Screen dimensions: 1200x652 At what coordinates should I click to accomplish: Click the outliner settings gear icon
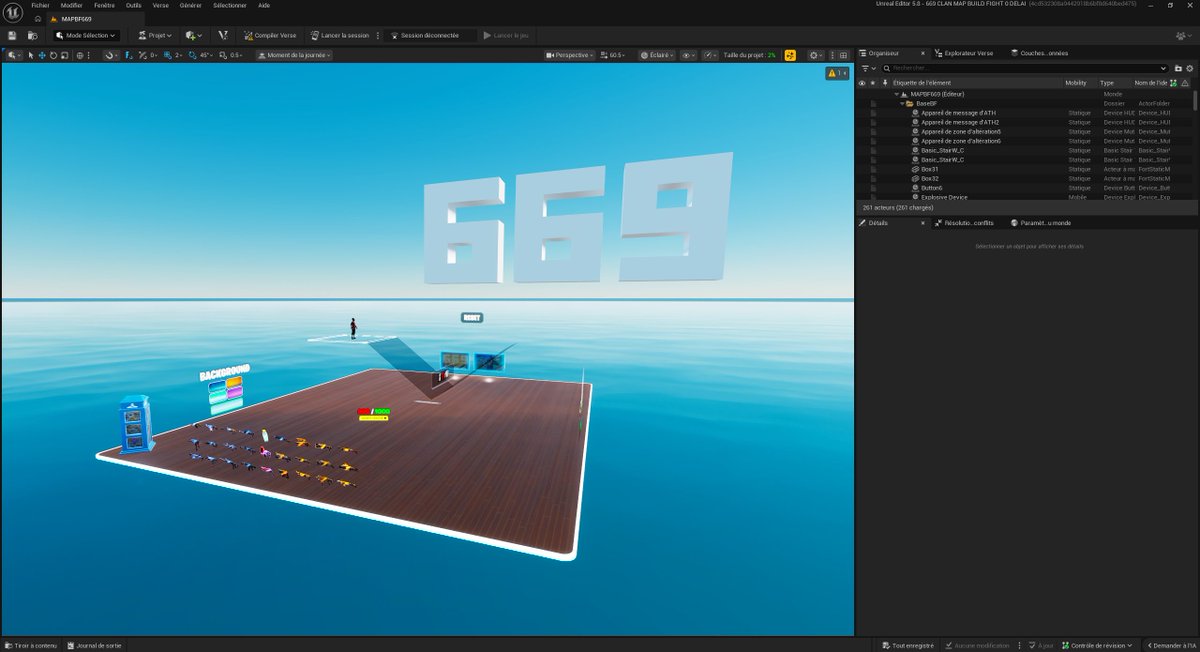[1189, 68]
